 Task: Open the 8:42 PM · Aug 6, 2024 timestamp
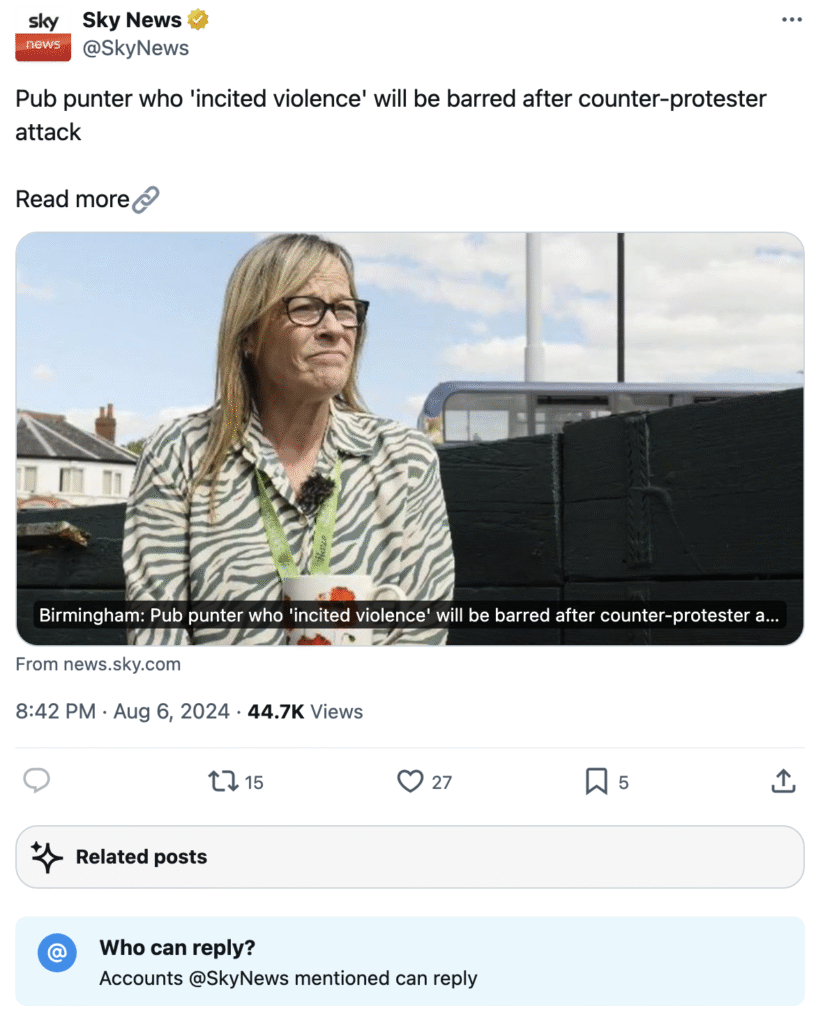pos(120,712)
